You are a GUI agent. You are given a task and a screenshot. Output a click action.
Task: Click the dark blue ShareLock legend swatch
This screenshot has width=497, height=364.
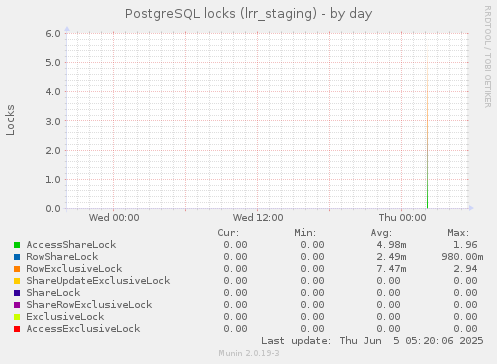tap(17, 293)
